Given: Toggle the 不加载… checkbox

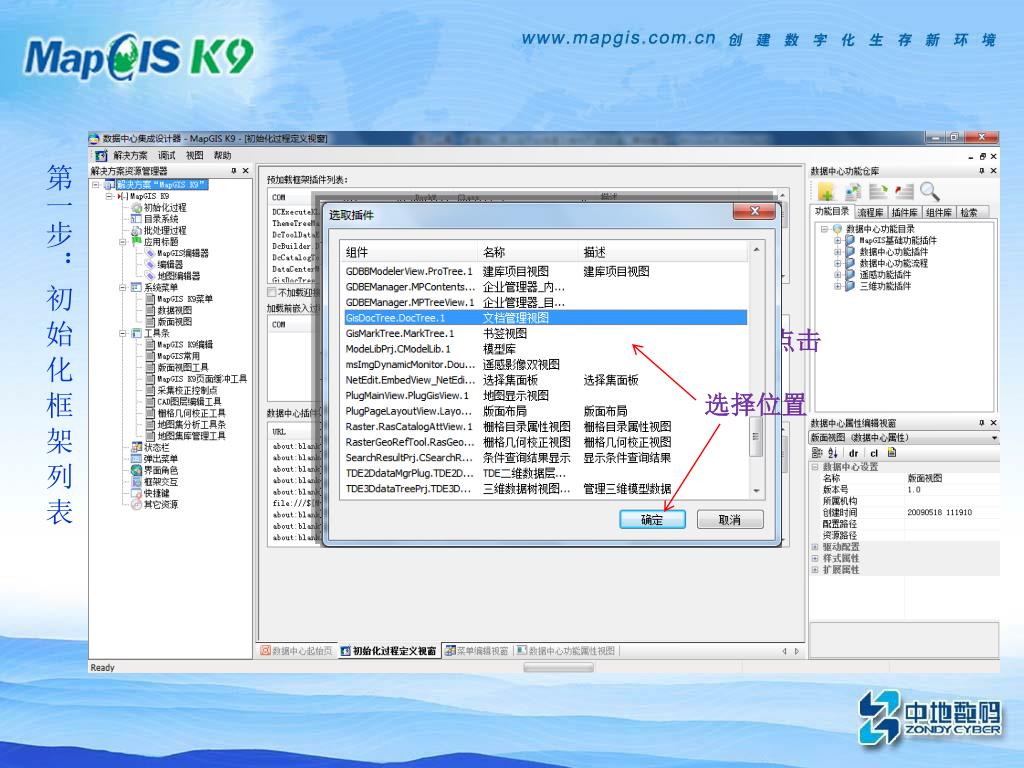Looking at the screenshot, I should (272, 293).
